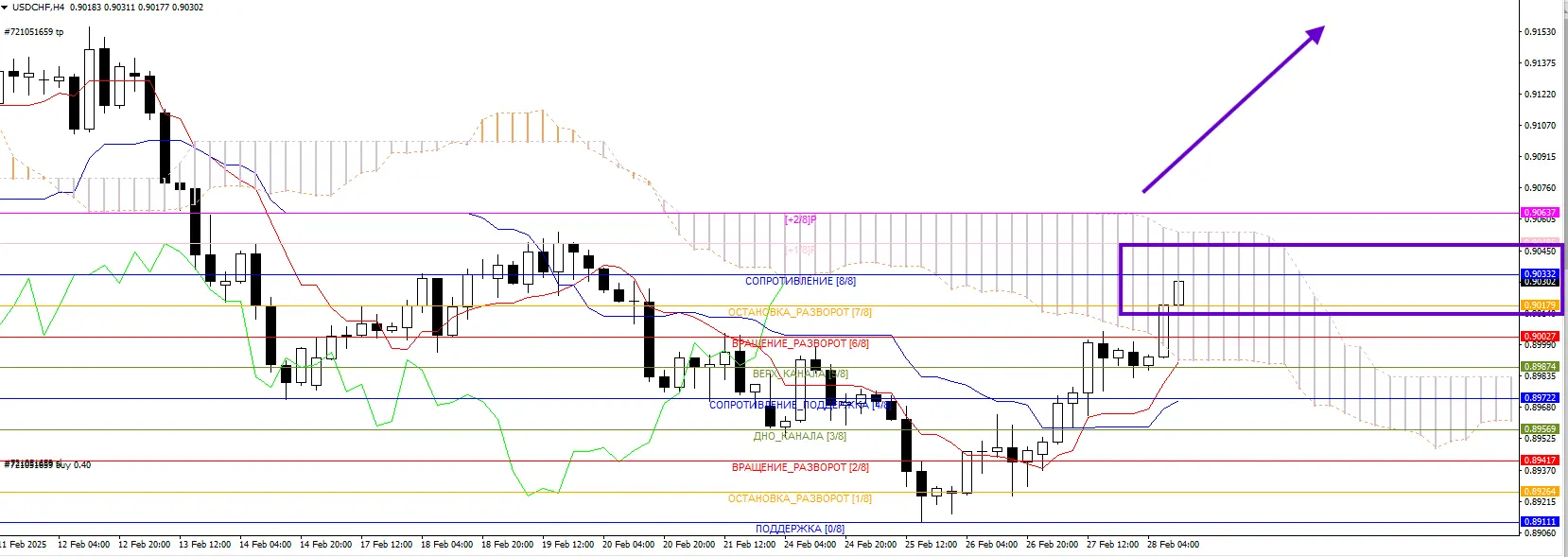The image size is (1568, 557).
Task: Select the magenta 0.90637 price tag
Action: [1540, 213]
